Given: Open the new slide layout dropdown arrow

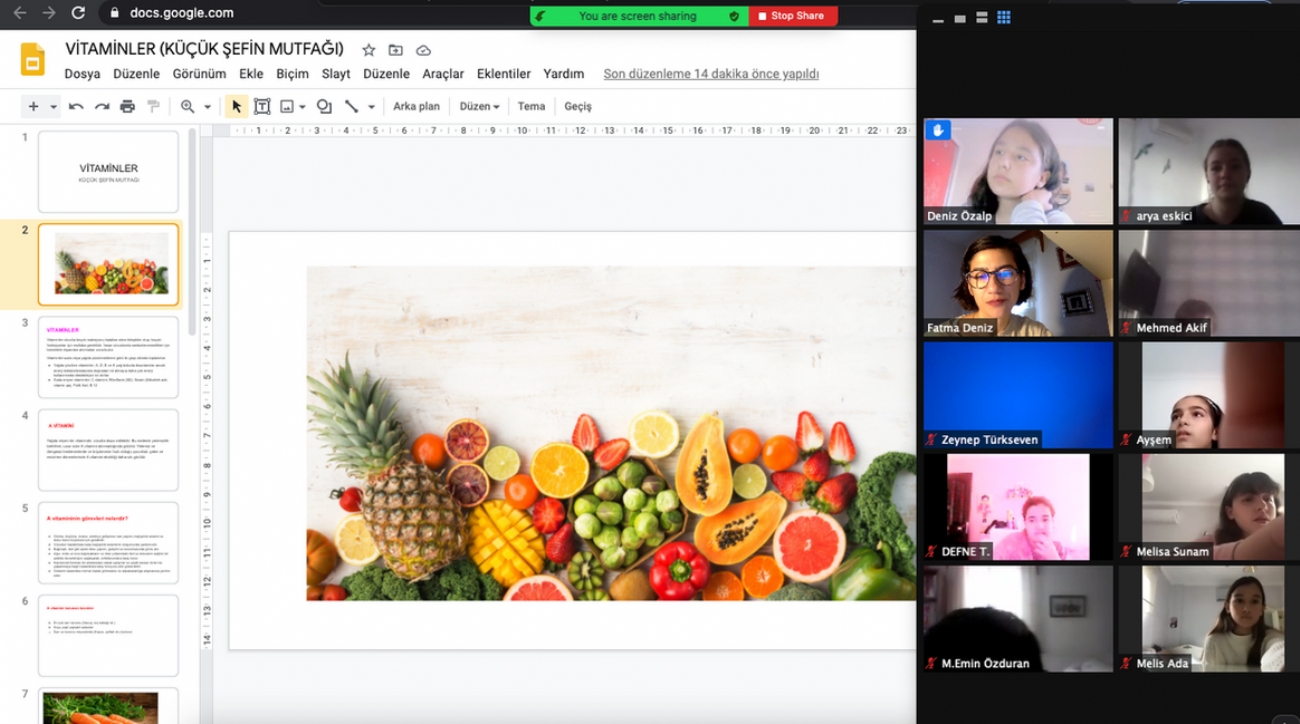Looking at the screenshot, I should (53, 106).
